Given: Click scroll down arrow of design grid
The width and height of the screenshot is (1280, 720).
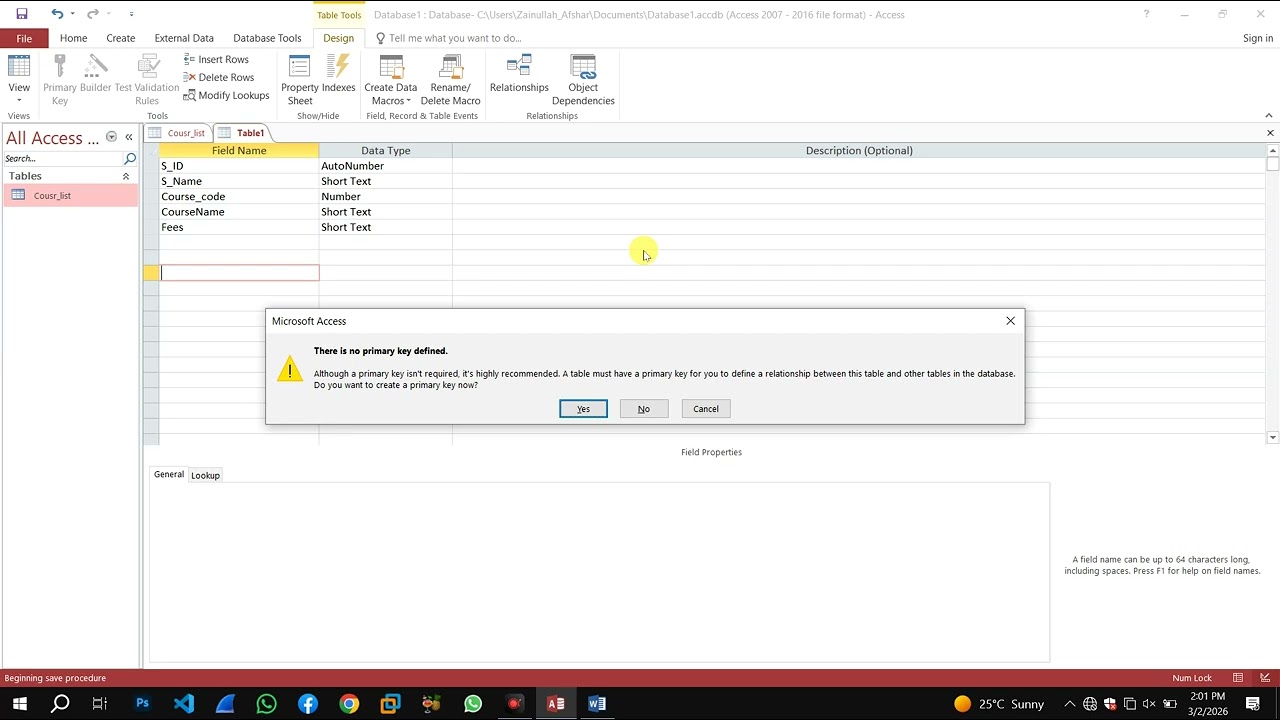Looking at the screenshot, I should [x=1272, y=437].
